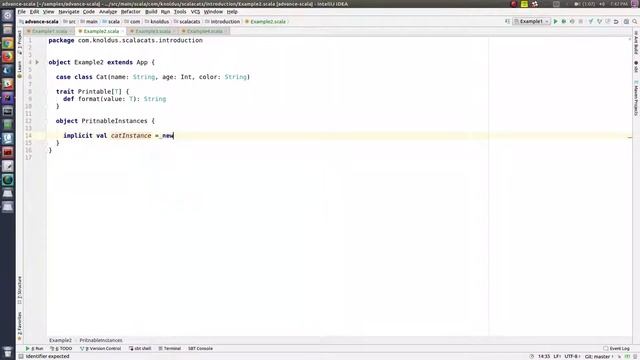Click the VCS Update Project icon
The width and height of the screenshot is (640, 360).
point(591,22)
